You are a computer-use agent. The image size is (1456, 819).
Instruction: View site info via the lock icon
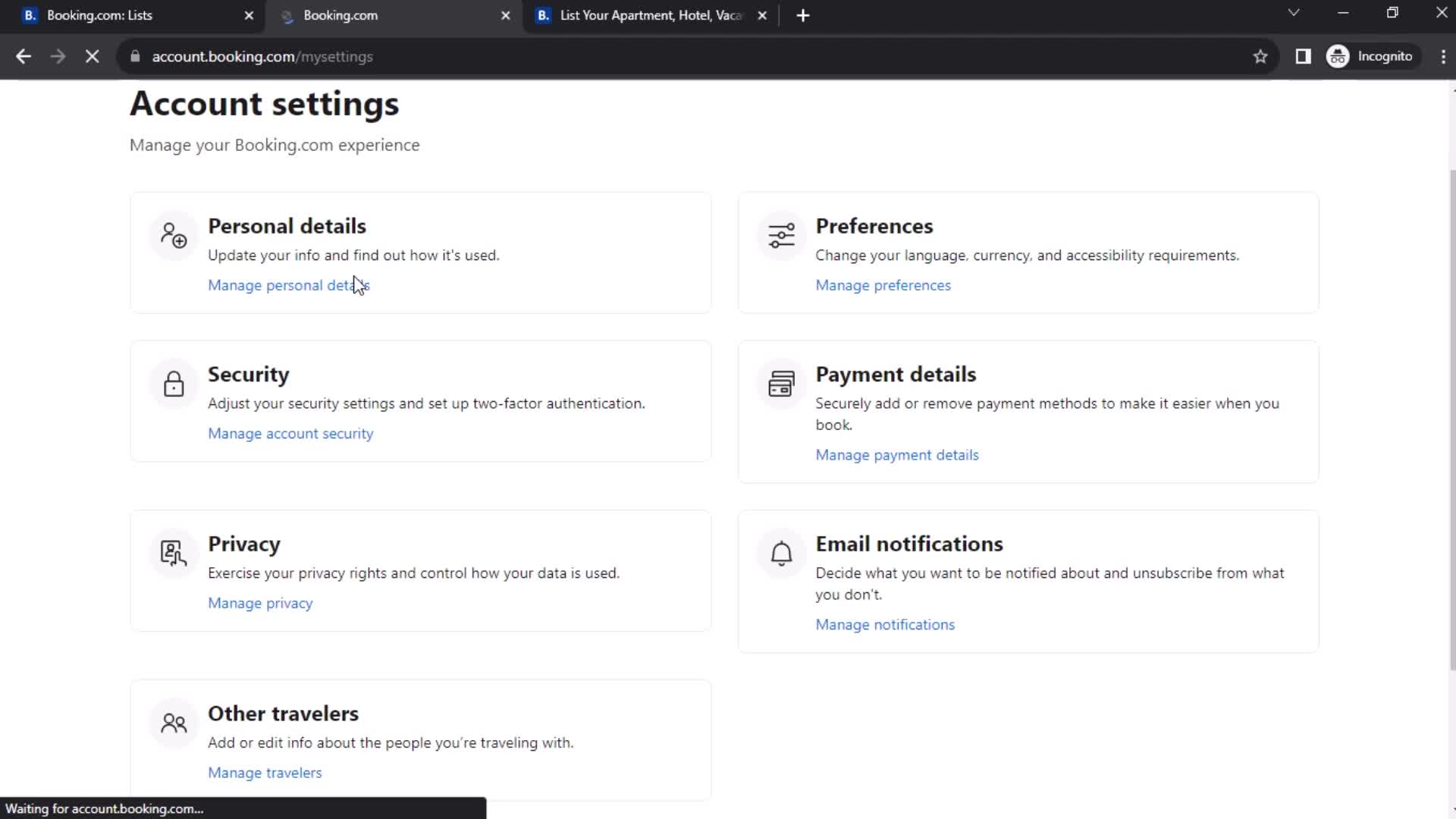(135, 56)
